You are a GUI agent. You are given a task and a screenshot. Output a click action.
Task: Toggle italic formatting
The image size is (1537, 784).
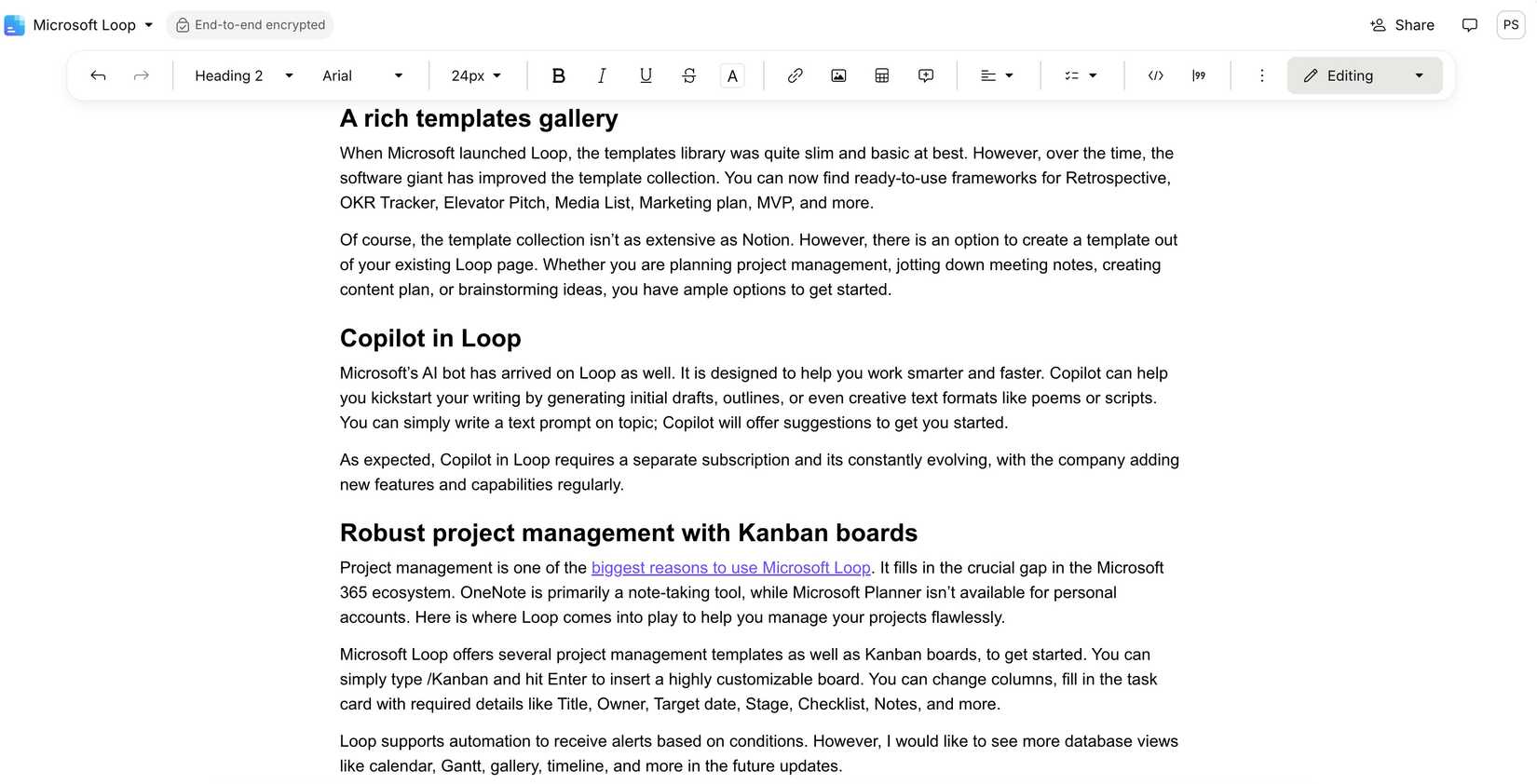602,75
